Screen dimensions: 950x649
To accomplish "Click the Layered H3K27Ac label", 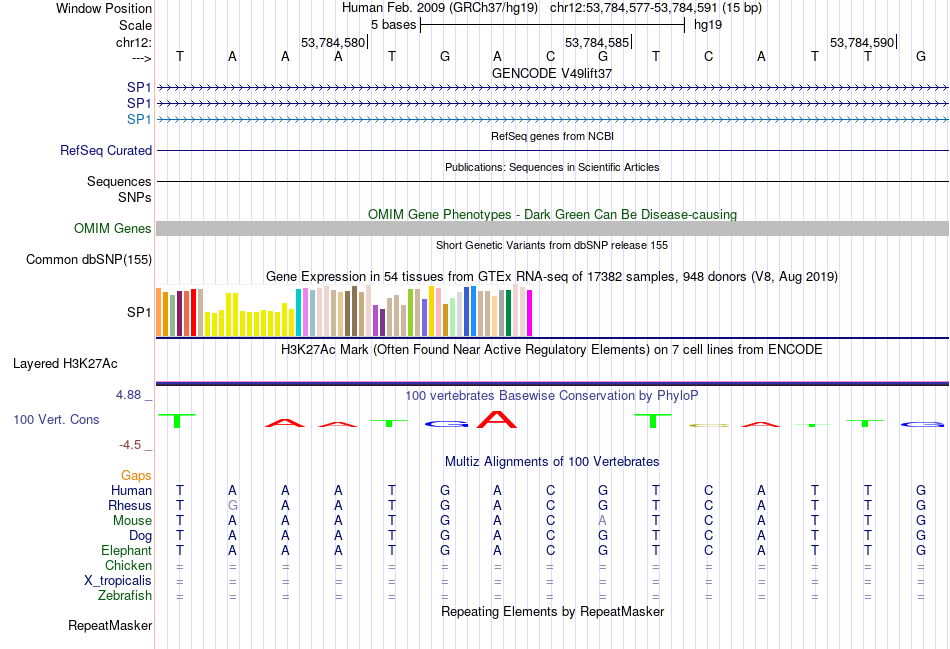I will (x=65, y=364).
